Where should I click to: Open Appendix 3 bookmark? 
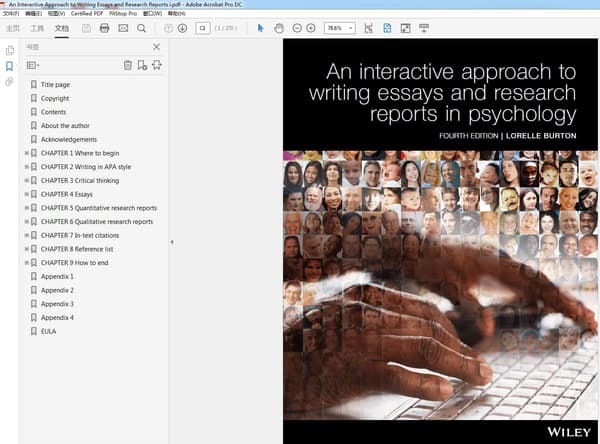point(57,304)
